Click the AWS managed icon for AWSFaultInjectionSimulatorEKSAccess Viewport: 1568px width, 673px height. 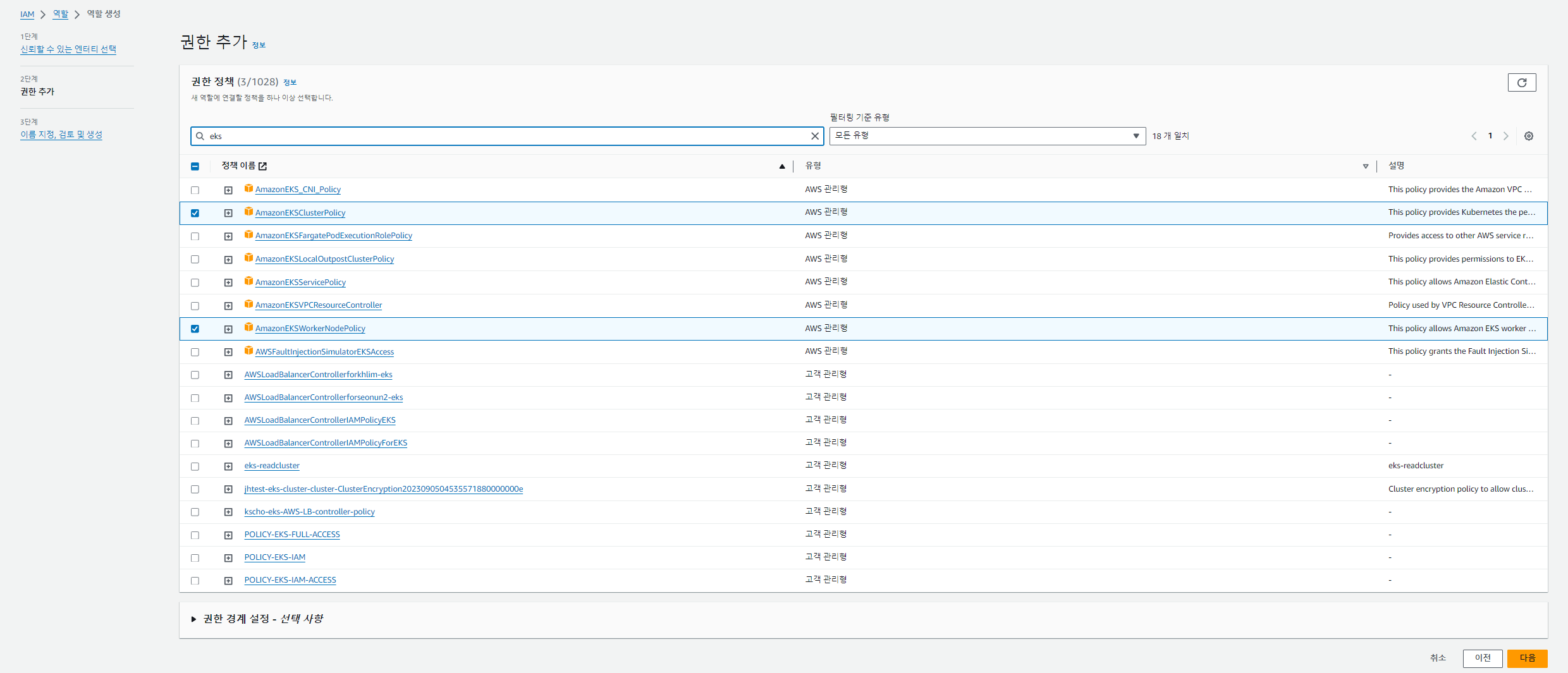(249, 351)
